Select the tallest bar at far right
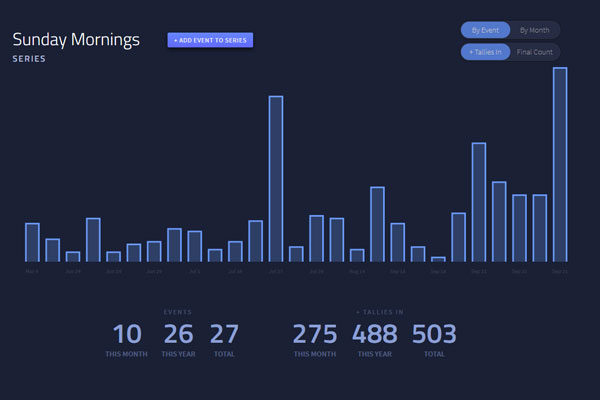The height and width of the screenshot is (400, 600). (560, 164)
